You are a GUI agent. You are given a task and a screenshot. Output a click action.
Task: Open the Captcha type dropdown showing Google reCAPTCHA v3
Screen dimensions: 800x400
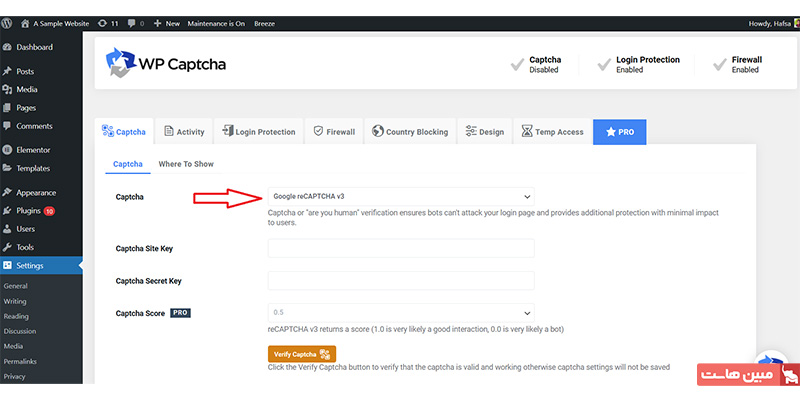[x=401, y=196]
